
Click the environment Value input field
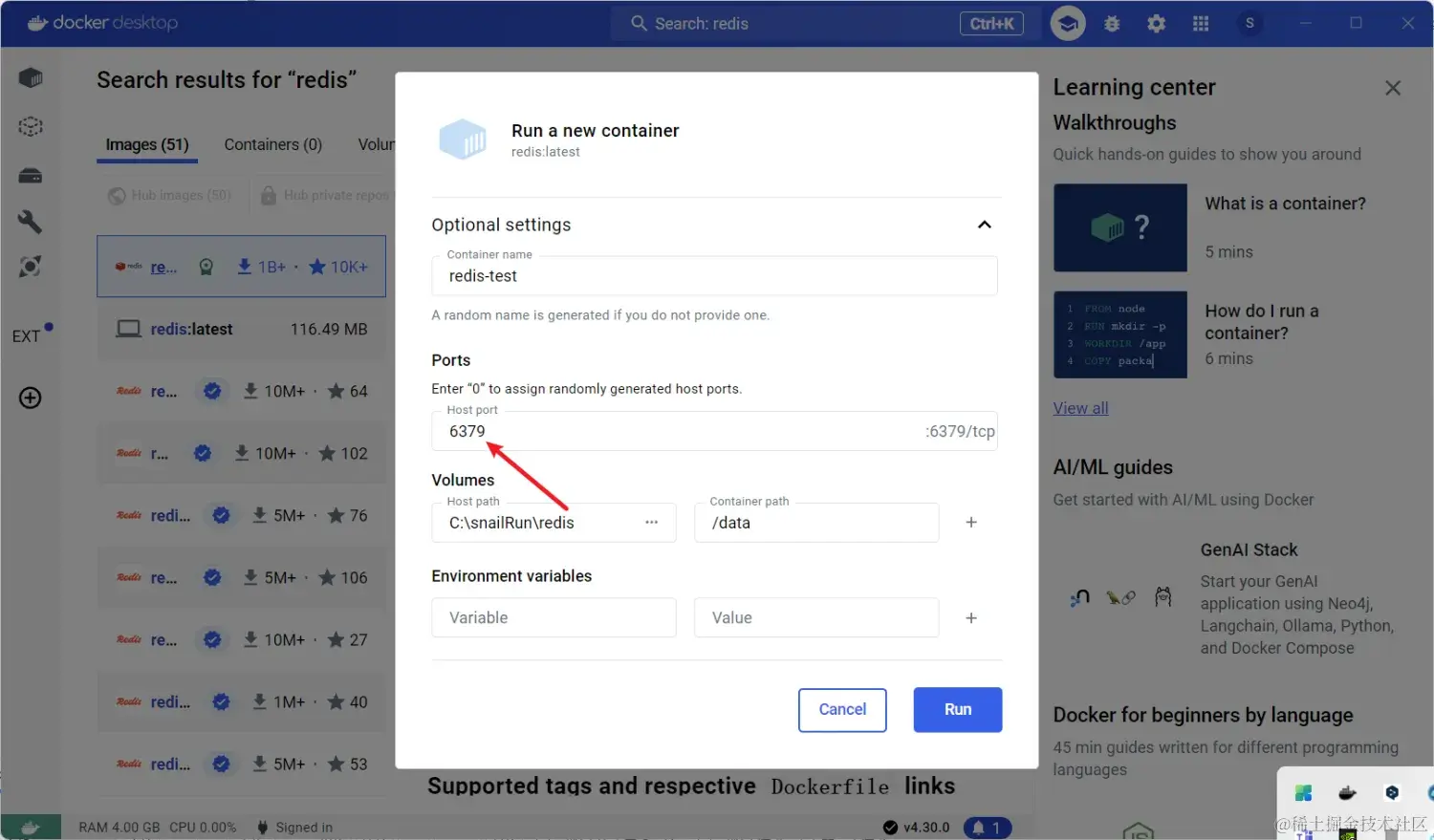[x=816, y=617]
